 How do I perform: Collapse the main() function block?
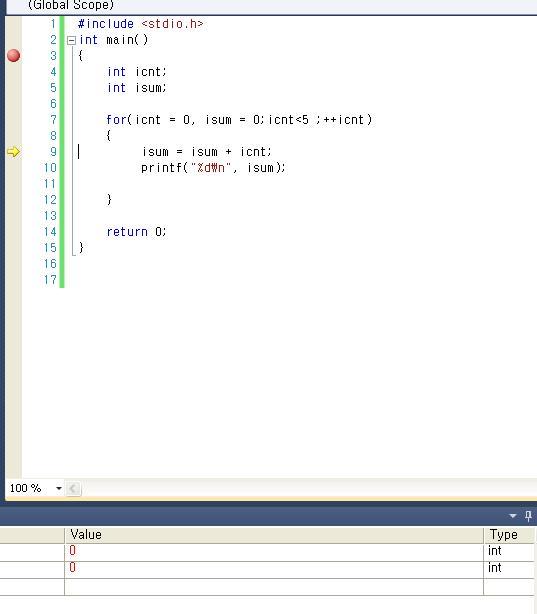[71, 40]
